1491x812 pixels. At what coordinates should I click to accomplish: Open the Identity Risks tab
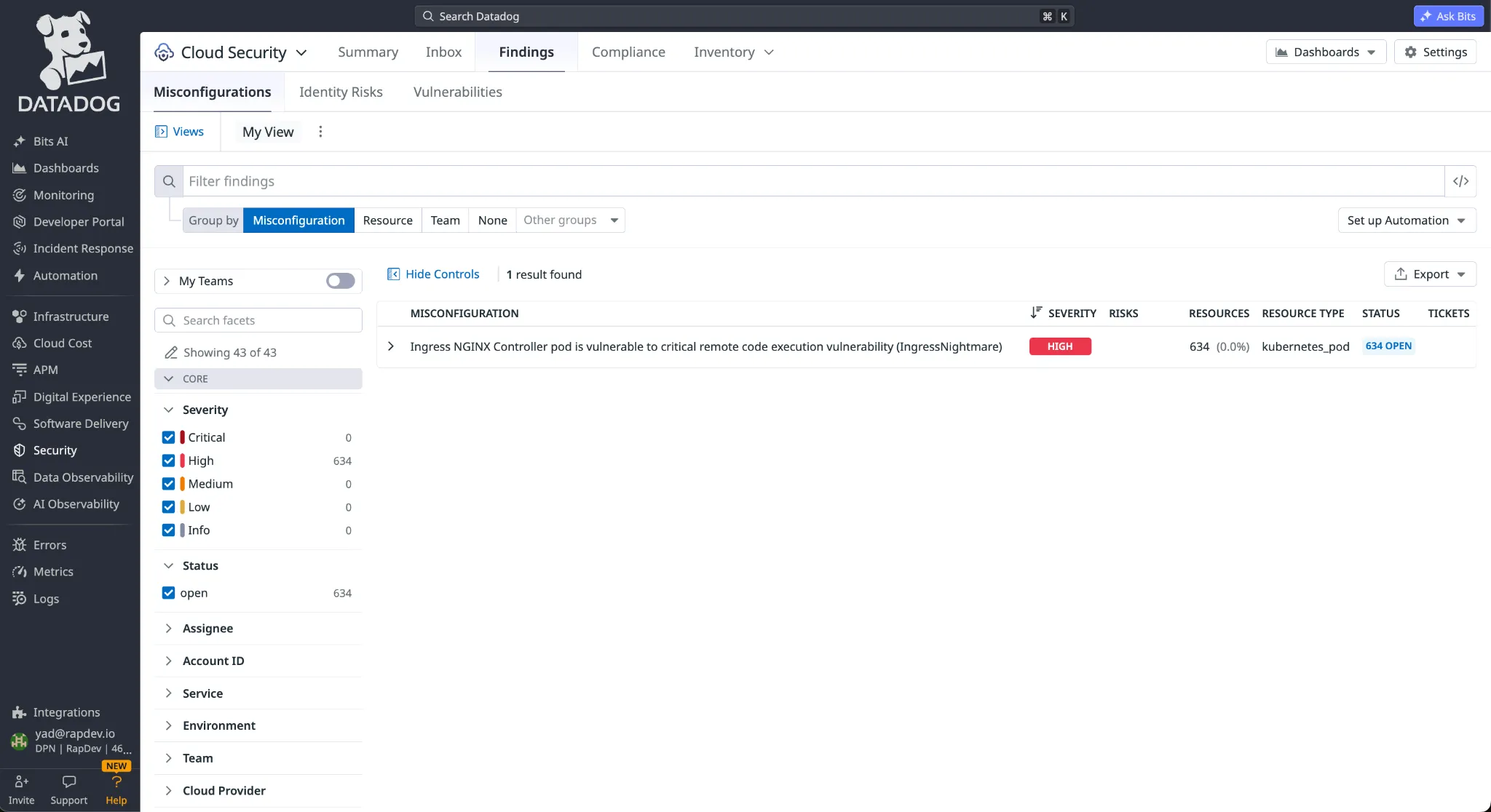tap(341, 92)
